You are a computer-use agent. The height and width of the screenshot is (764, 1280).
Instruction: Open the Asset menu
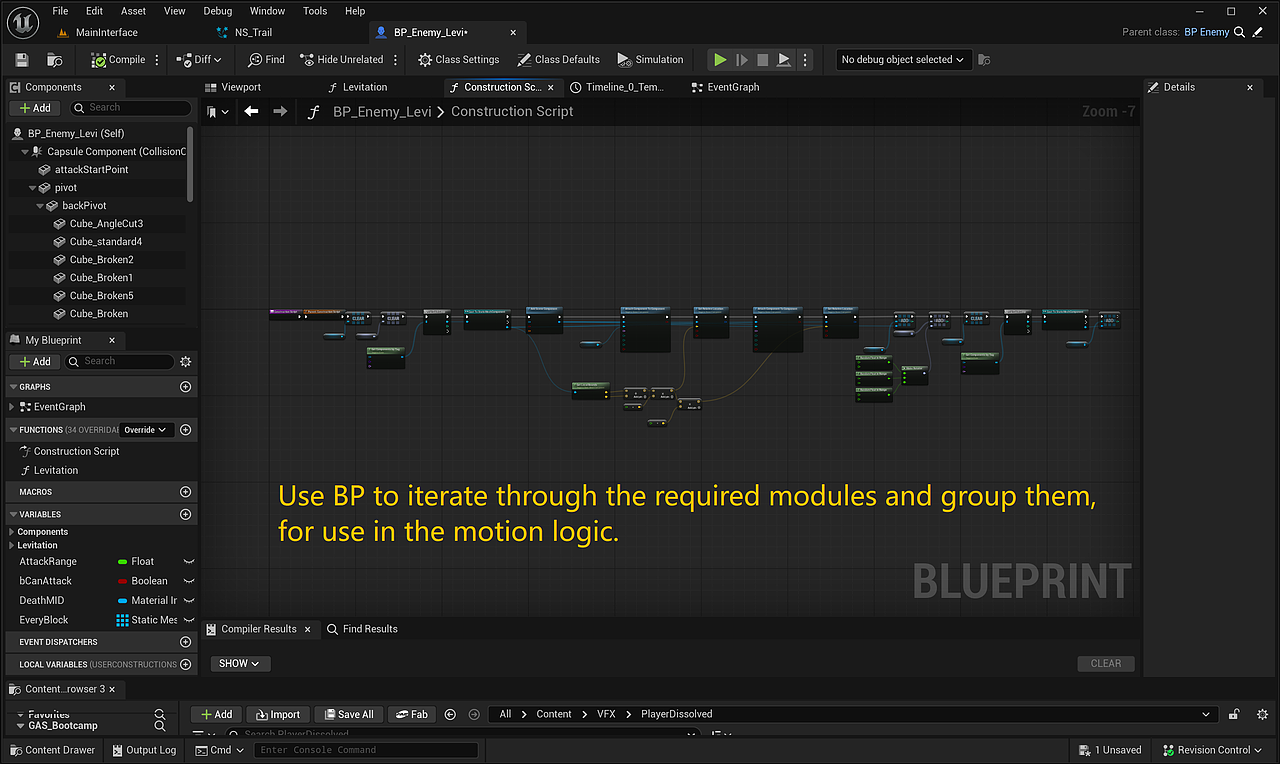coord(133,11)
